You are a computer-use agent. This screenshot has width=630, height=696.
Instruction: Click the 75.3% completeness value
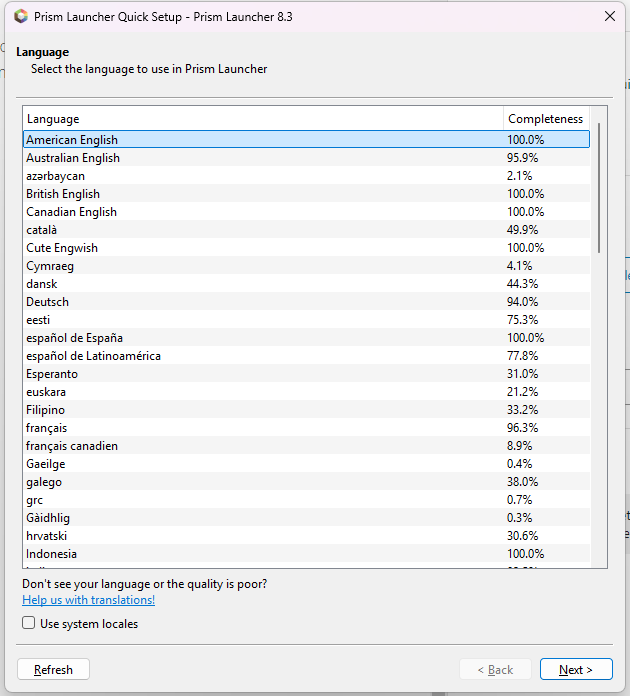click(523, 320)
